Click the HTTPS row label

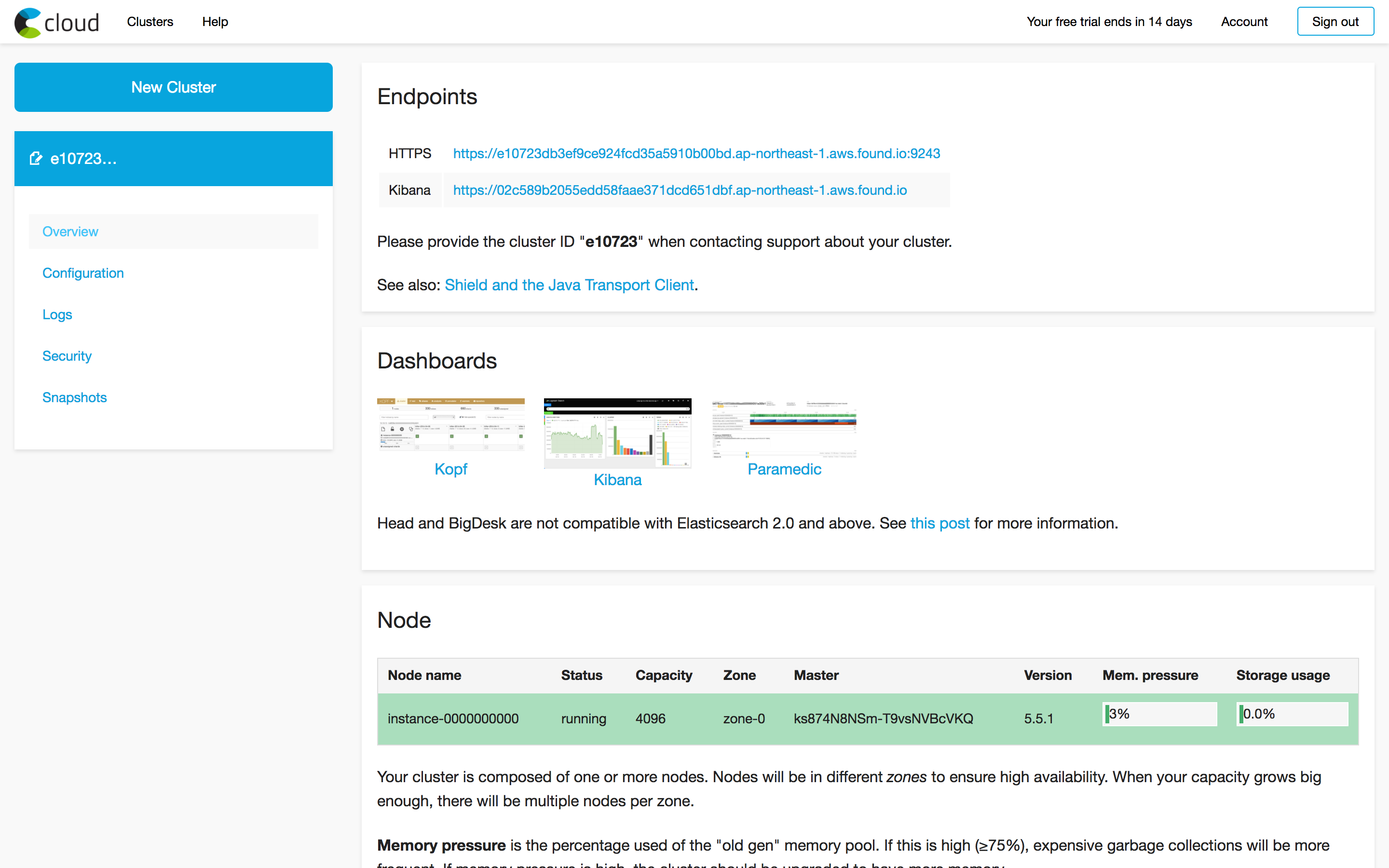click(410, 153)
